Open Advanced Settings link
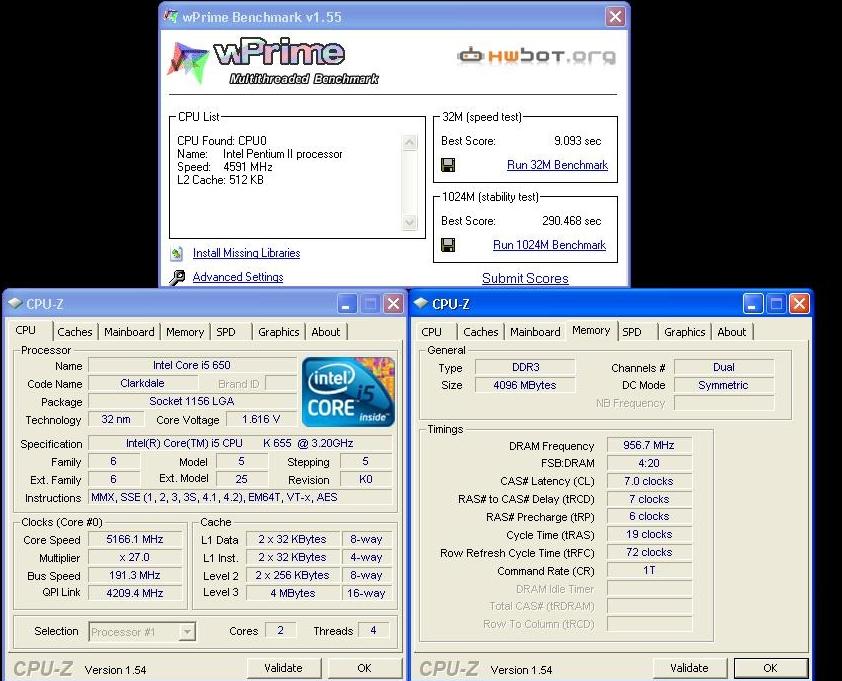842x681 pixels. coord(238,277)
